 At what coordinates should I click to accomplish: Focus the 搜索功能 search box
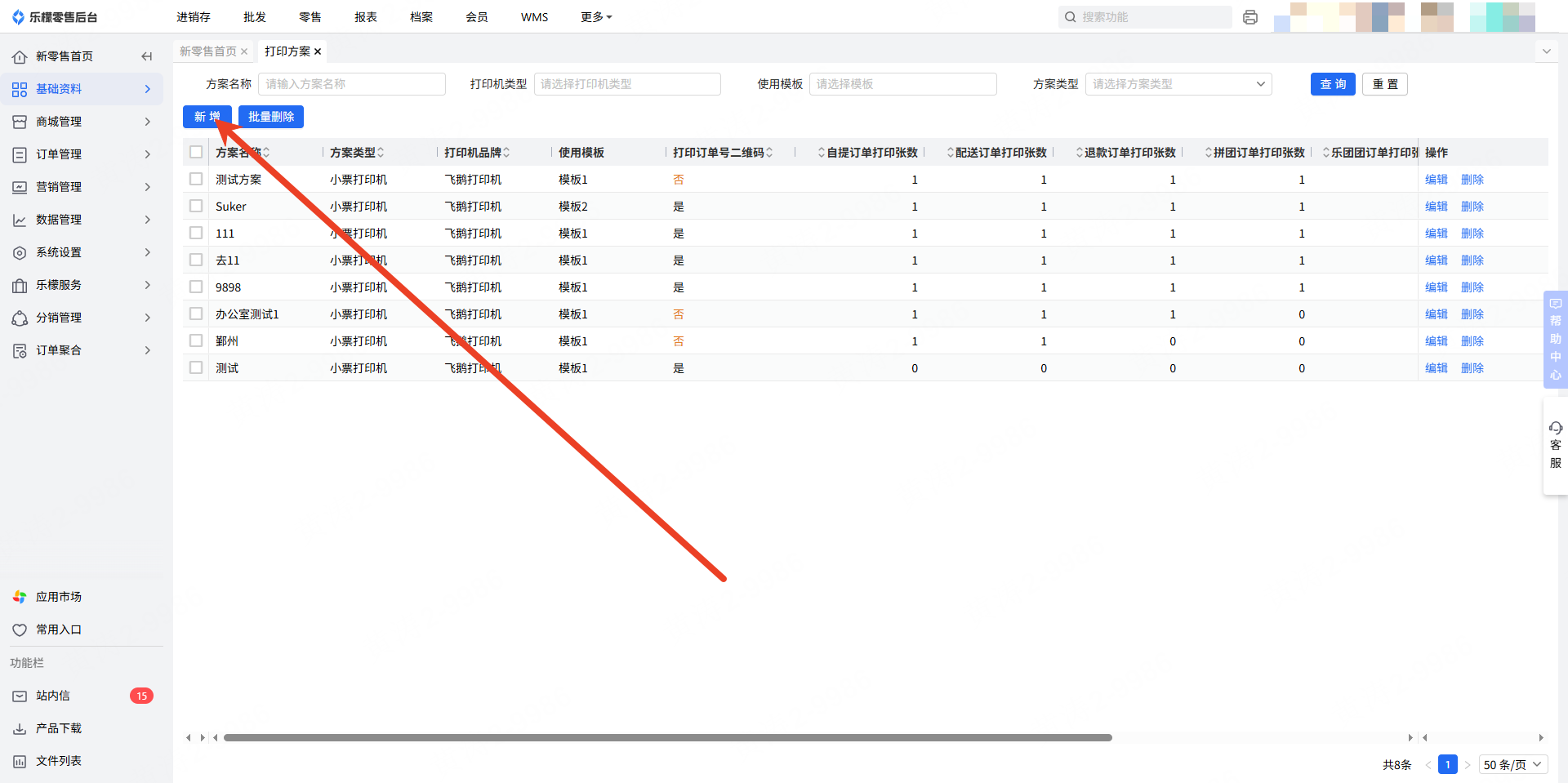tap(1145, 17)
